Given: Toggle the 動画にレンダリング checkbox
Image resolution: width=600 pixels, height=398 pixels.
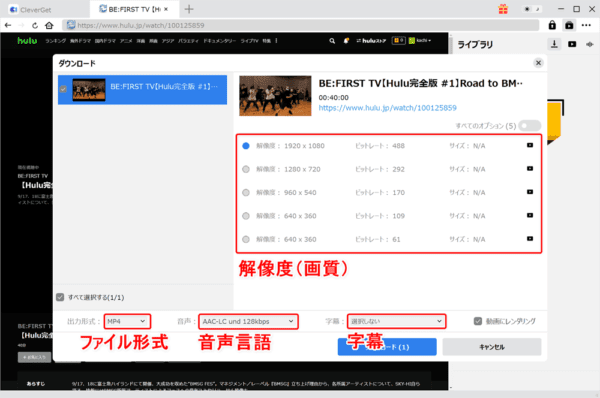Looking at the screenshot, I should (478, 321).
